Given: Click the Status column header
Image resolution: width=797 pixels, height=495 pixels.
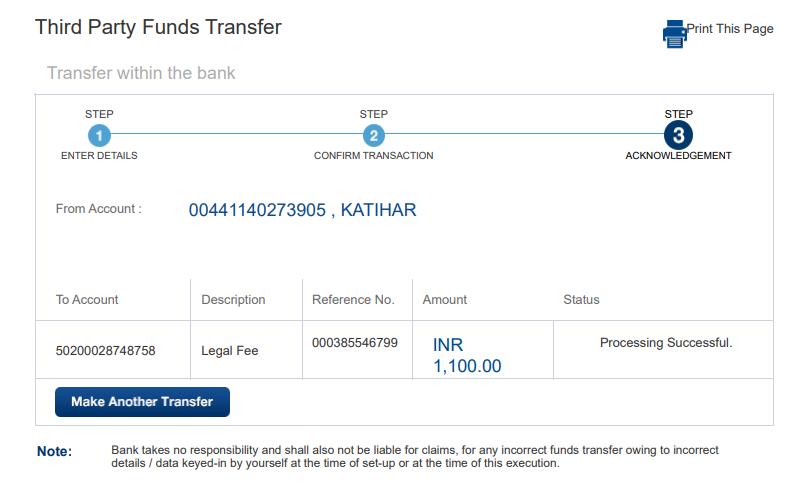Looking at the screenshot, I should click(581, 300).
